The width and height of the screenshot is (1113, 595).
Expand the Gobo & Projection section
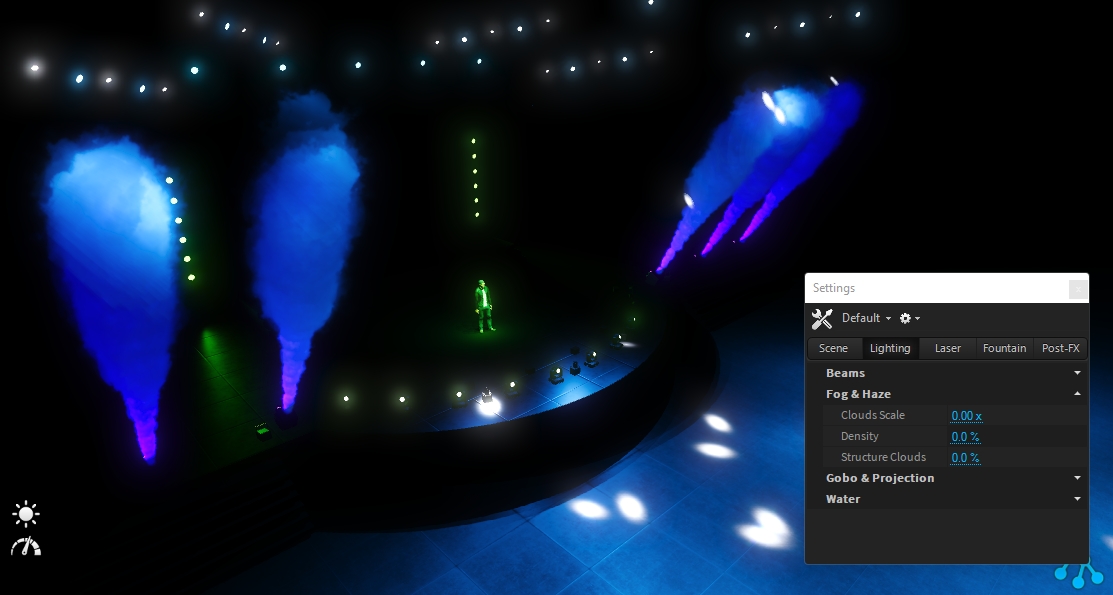947,478
